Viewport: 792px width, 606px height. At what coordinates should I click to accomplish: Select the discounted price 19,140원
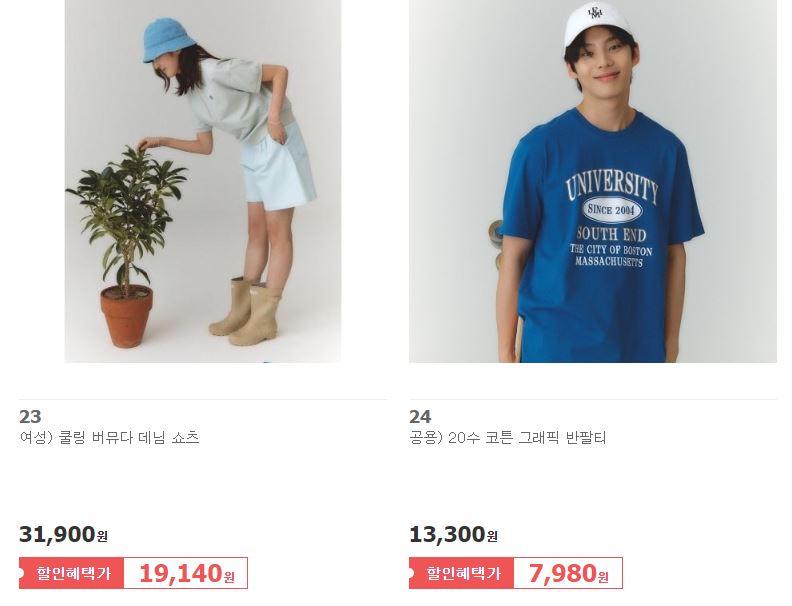coord(186,574)
